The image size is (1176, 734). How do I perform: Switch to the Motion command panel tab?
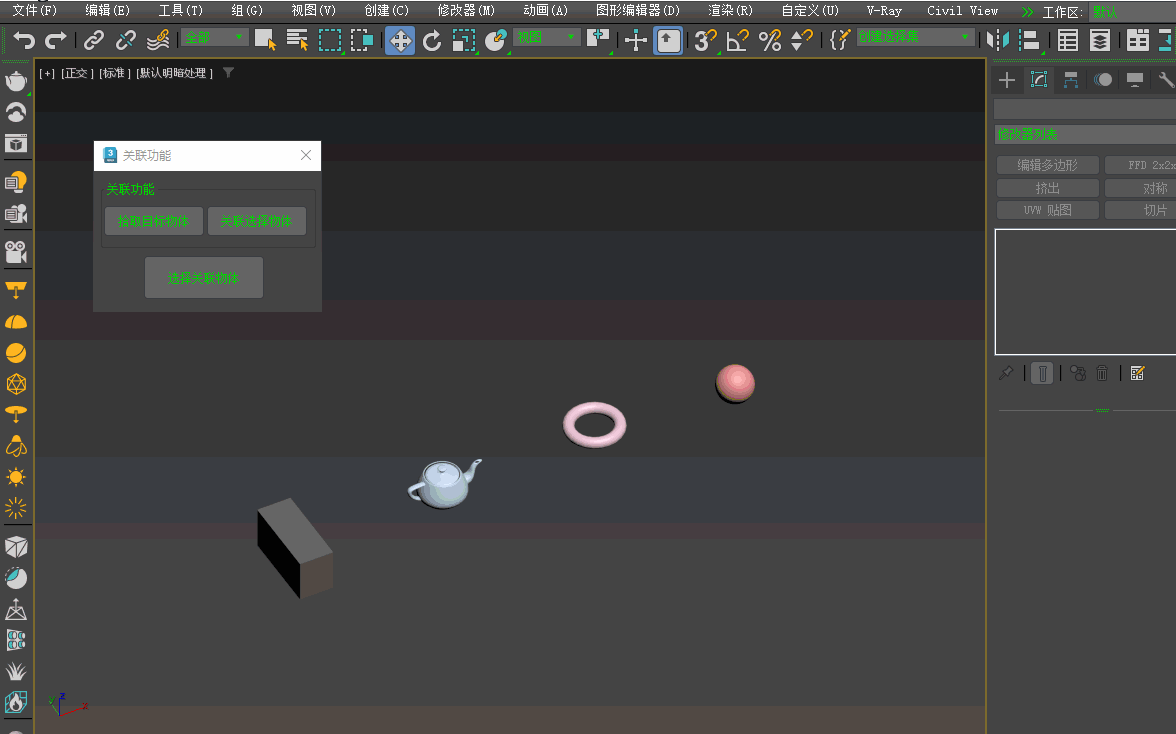(x=1102, y=80)
